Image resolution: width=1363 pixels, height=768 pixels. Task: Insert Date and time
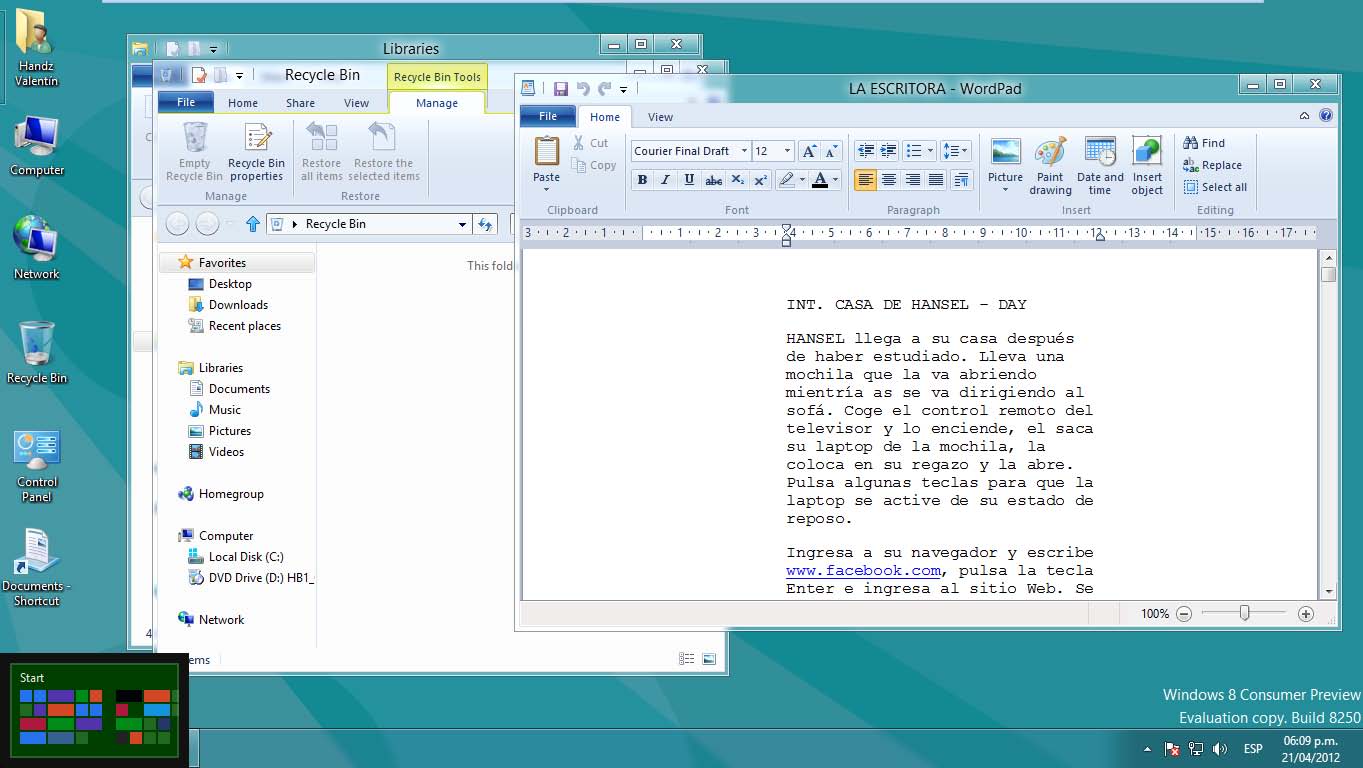1100,166
